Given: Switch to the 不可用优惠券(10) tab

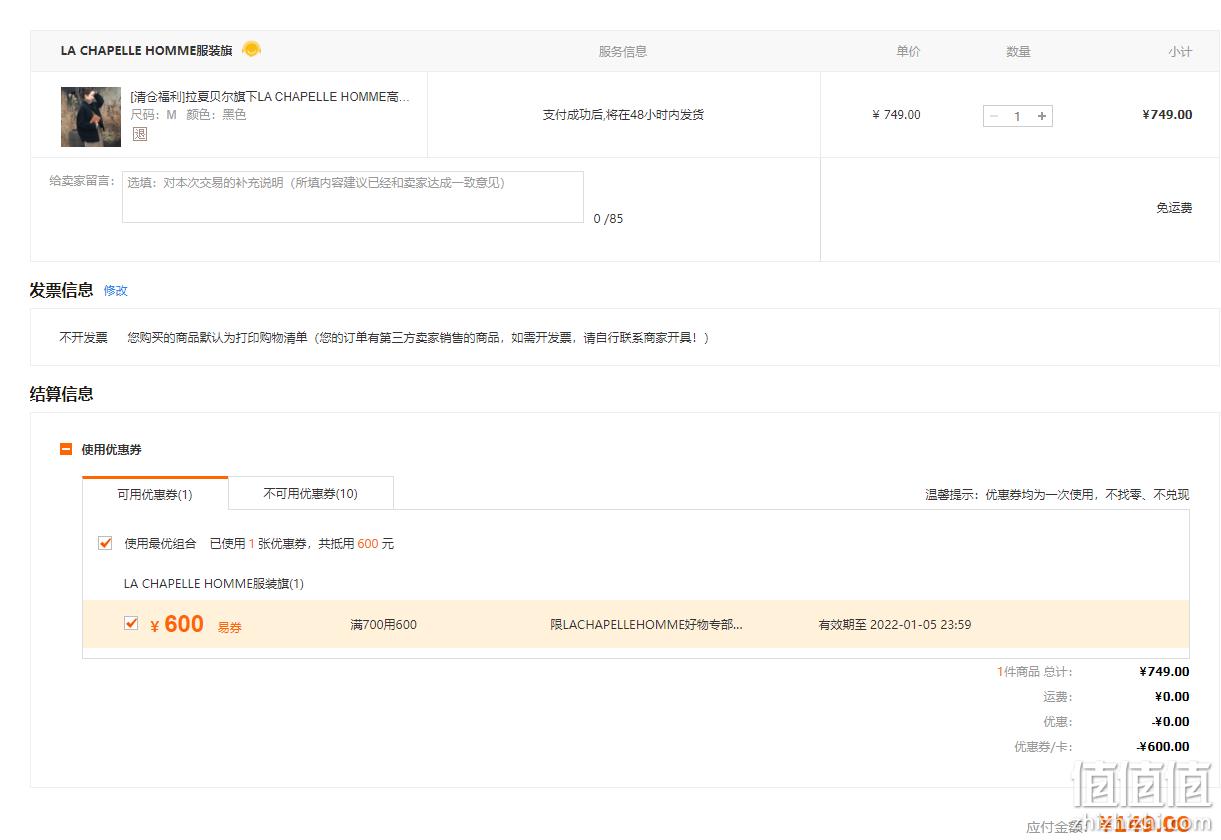Looking at the screenshot, I should click(x=311, y=493).
